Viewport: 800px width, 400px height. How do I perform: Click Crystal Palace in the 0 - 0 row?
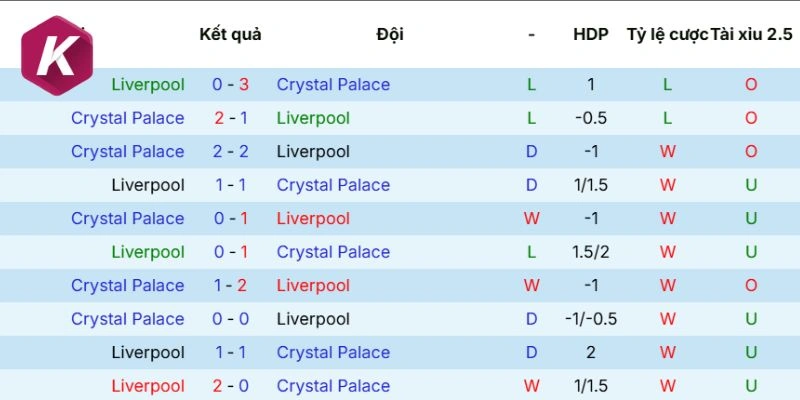click(x=128, y=319)
